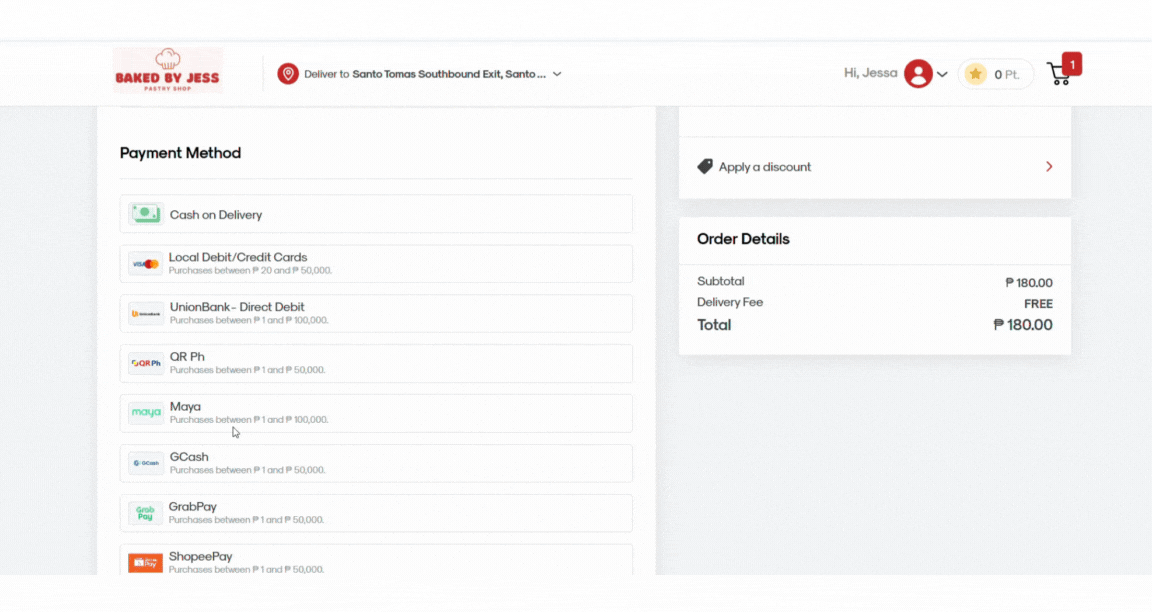The image size is (1152, 612).
Task: Click the UnionBank logo icon
Action: (145, 314)
